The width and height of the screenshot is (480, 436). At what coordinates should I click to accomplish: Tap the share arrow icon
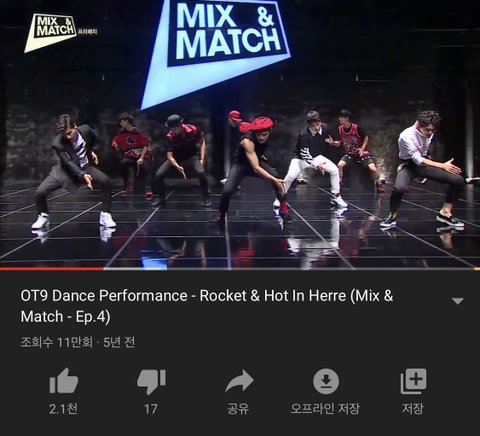tap(239, 381)
